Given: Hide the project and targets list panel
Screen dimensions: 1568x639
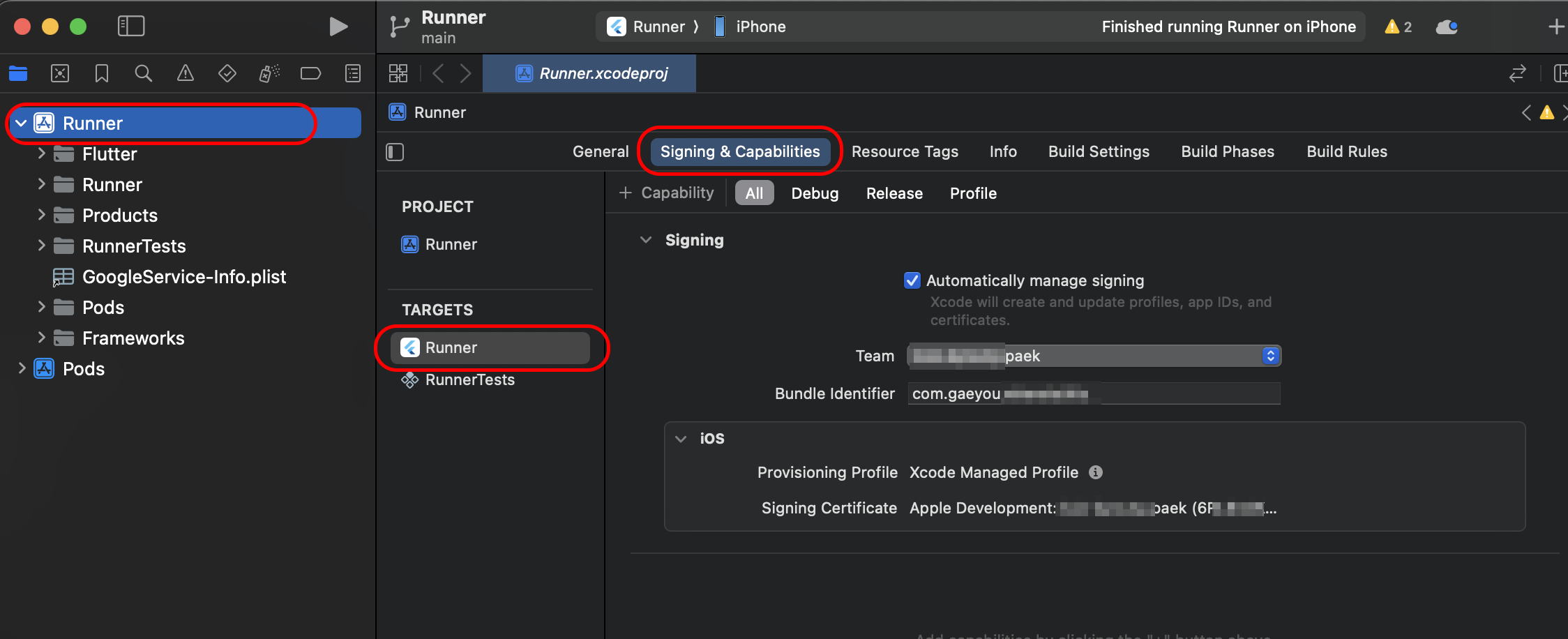Looking at the screenshot, I should point(395,152).
